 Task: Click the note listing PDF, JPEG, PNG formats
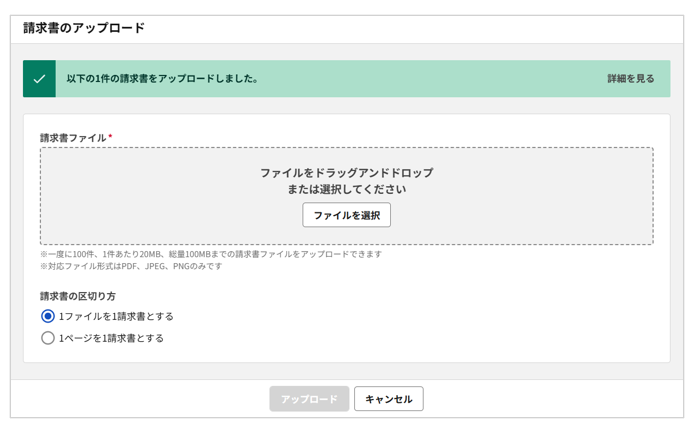(131, 266)
